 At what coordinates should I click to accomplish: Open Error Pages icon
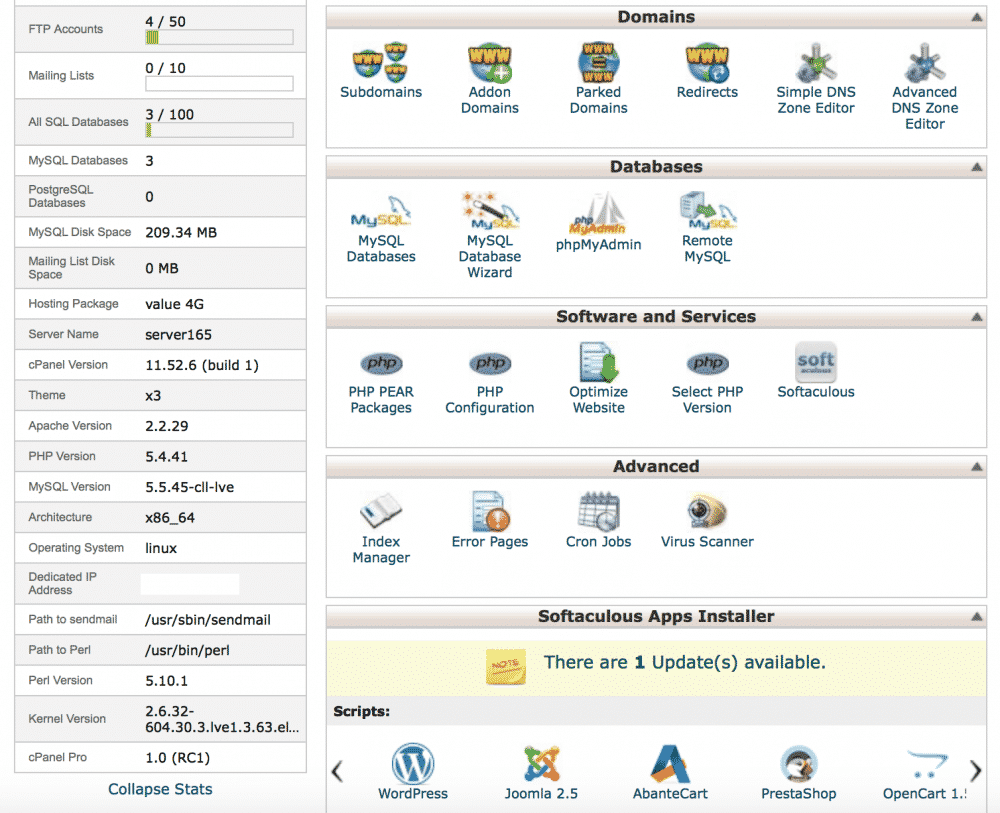pyautogui.click(x=490, y=511)
